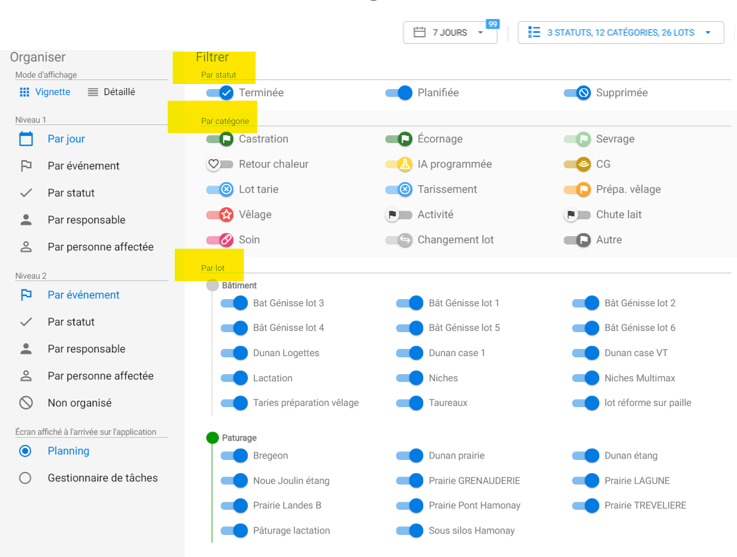Toggle the Taureaux lot switch

click(x=410, y=403)
